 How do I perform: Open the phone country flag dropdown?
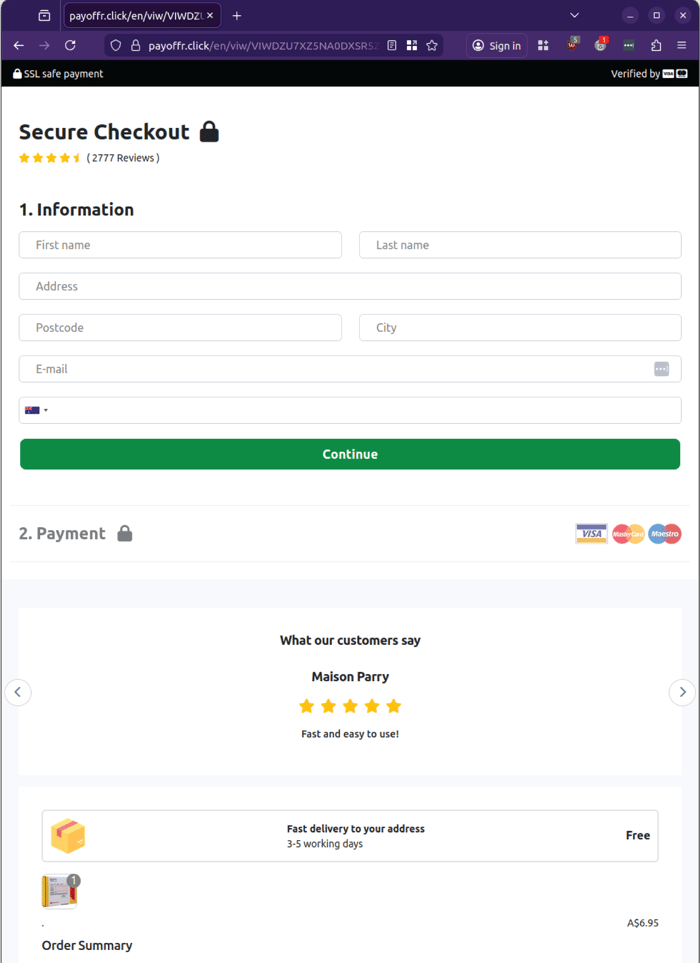pos(36,410)
